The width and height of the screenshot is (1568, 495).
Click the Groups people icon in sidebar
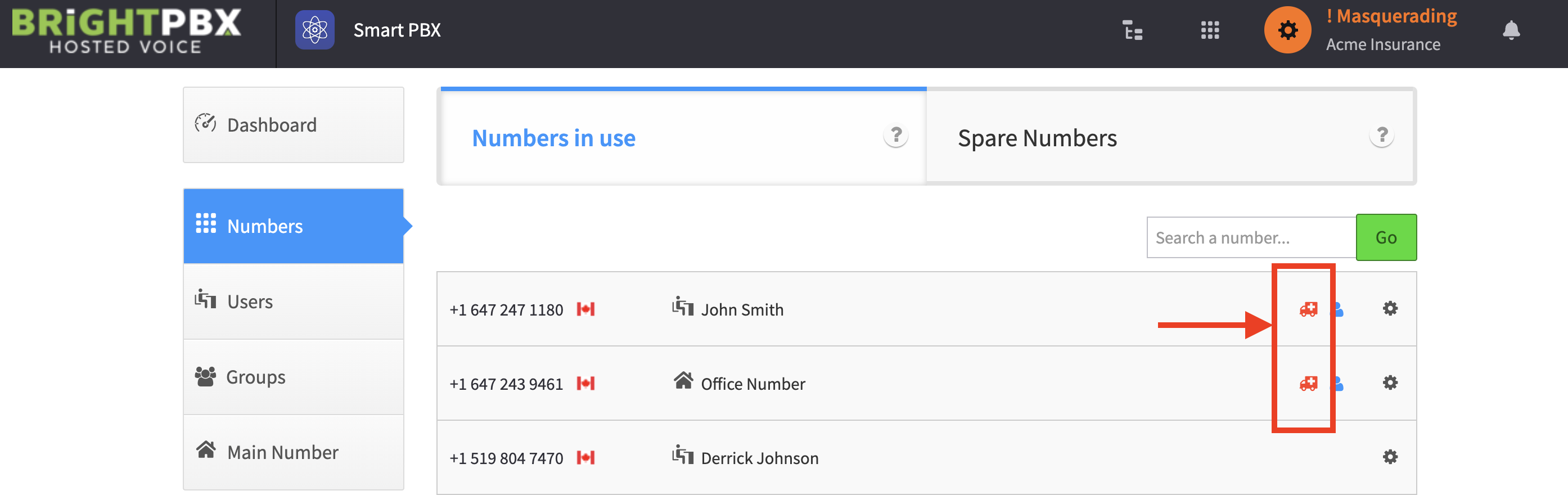(x=205, y=376)
